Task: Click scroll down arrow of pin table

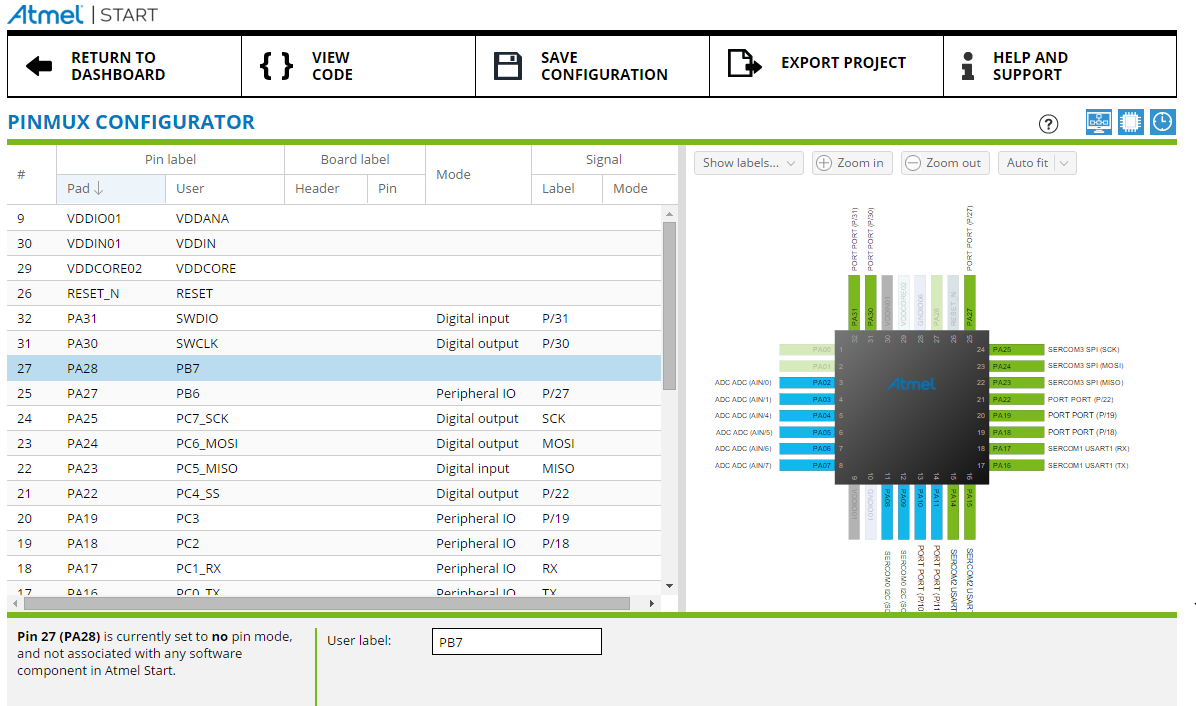Action: click(670, 586)
